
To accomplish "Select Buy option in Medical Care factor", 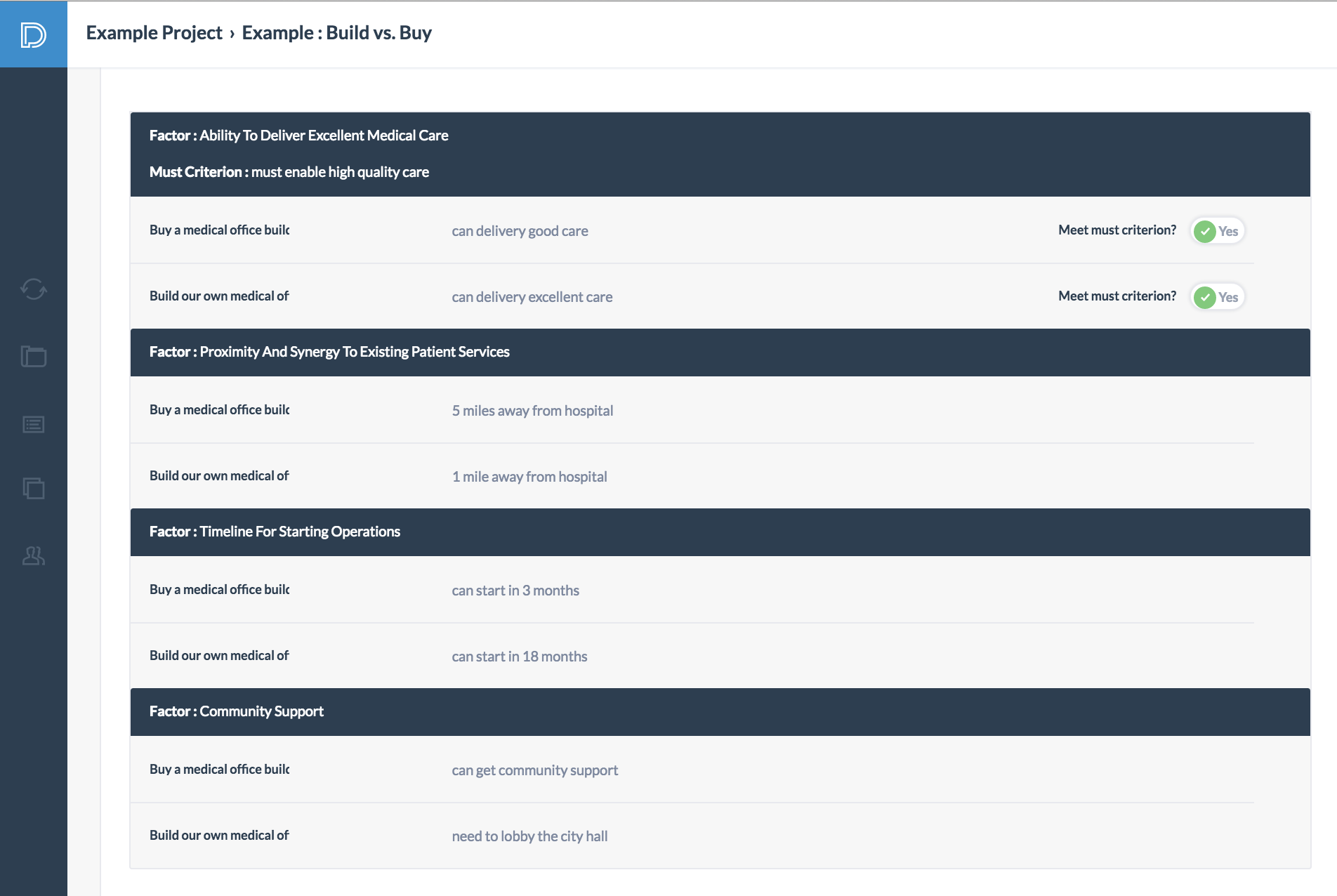I will pos(219,230).
